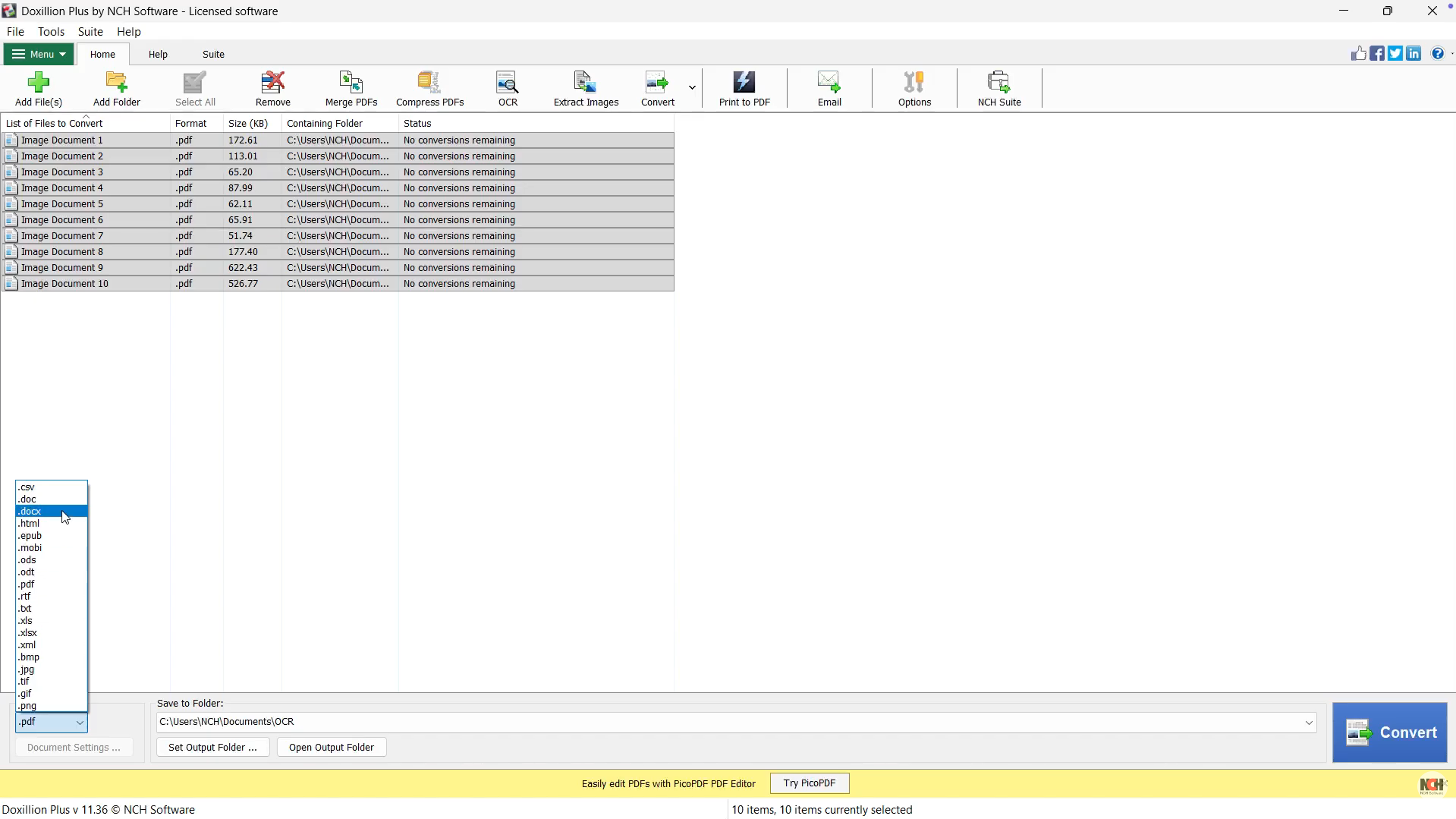1456x819 pixels.
Task: Open the Suite menu in menu bar
Action: pyautogui.click(x=90, y=32)
